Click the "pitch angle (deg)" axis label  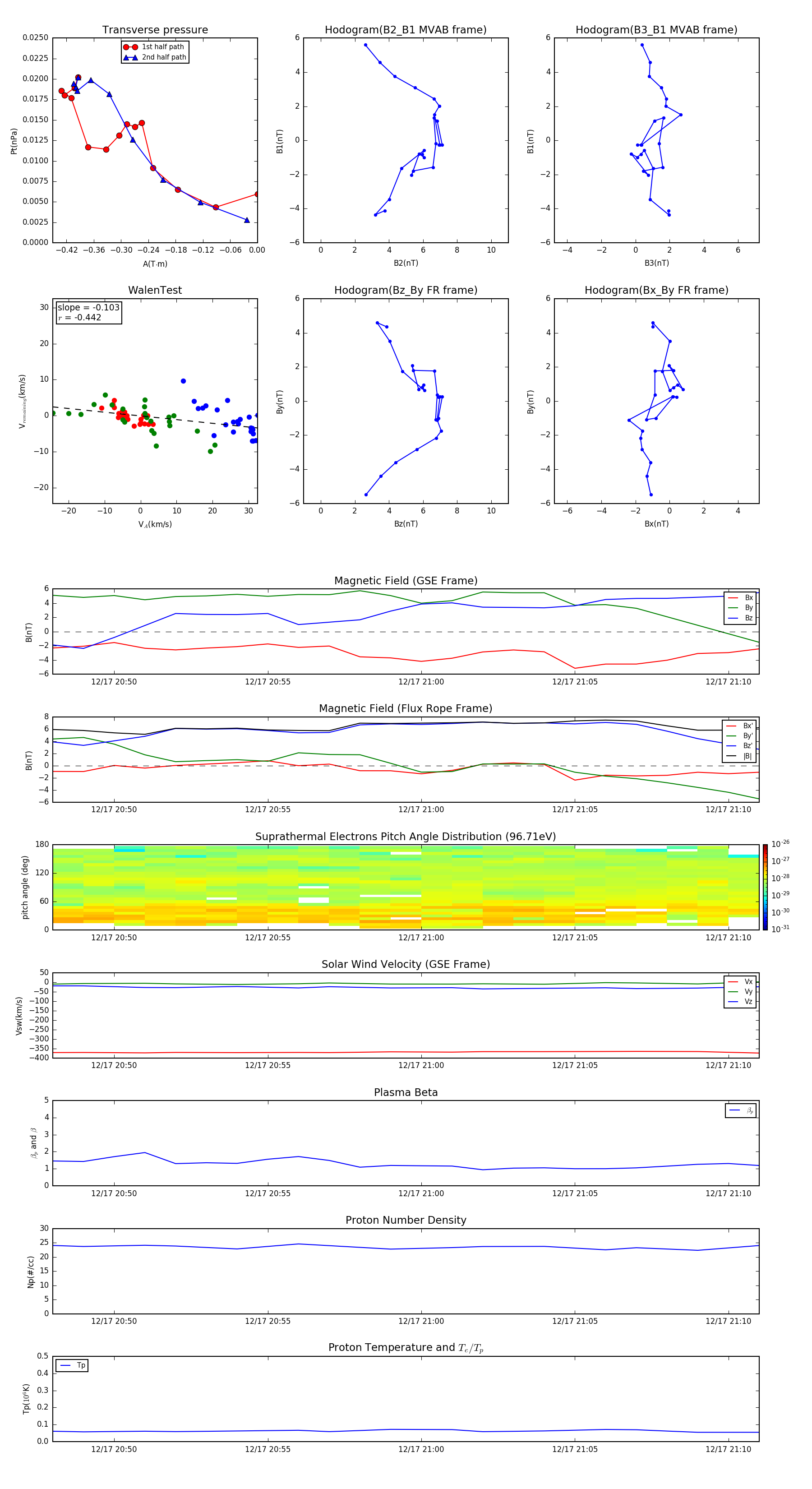coord(25,887)
